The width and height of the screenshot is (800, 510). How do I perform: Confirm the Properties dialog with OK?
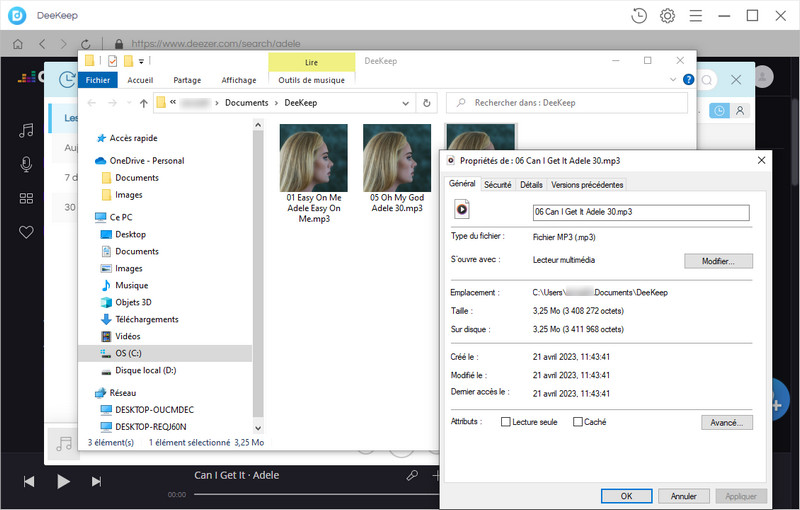(x=627, y=496)
